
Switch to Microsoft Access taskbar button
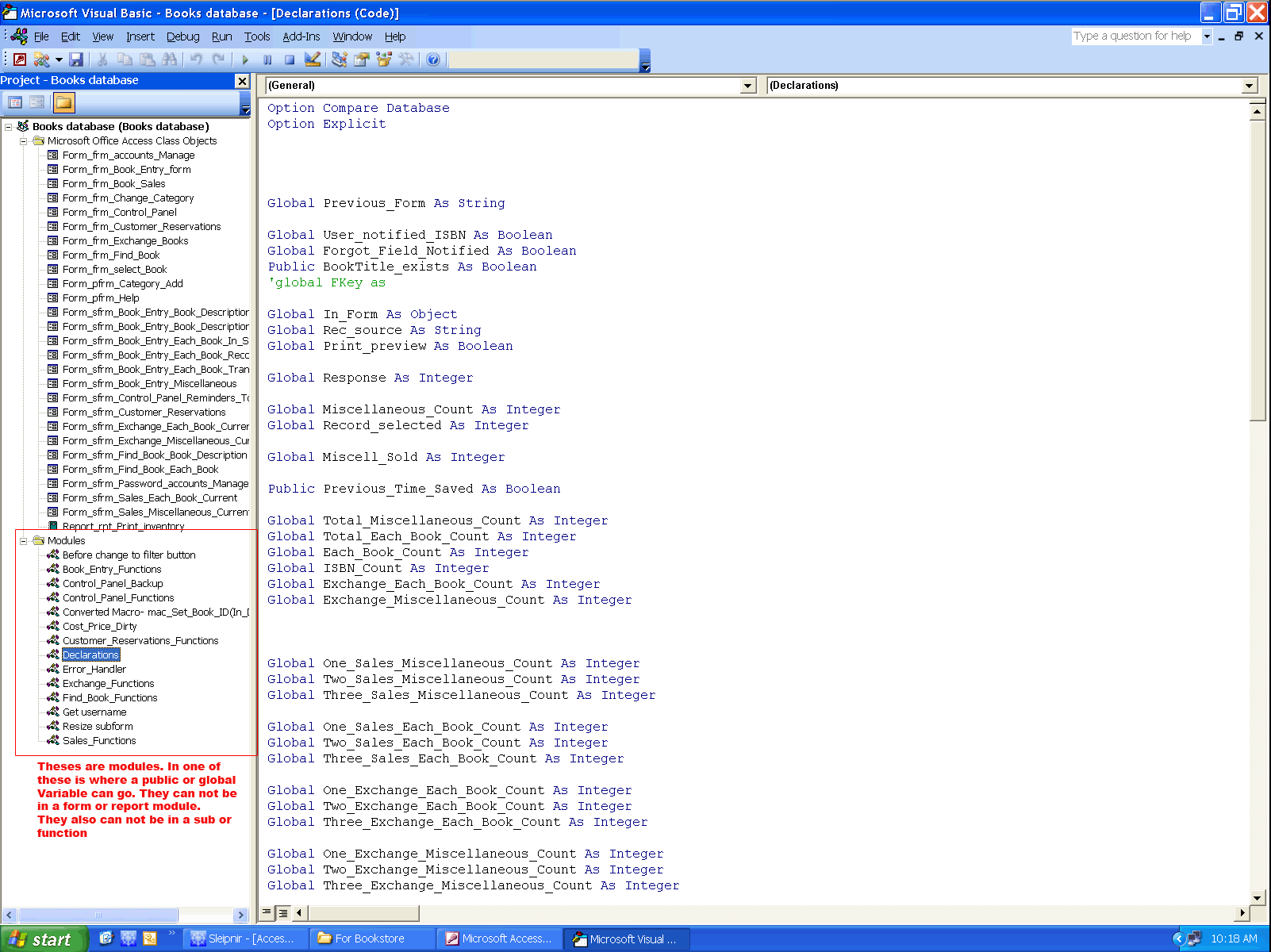(x=499, y=939)
